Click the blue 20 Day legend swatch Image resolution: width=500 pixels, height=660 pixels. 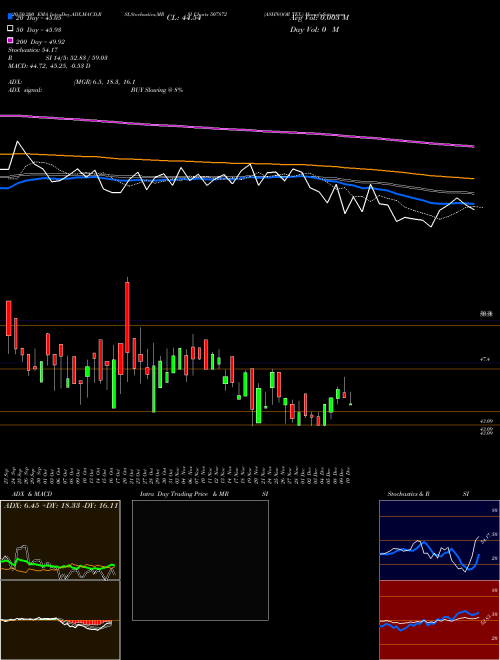point(10,17)
